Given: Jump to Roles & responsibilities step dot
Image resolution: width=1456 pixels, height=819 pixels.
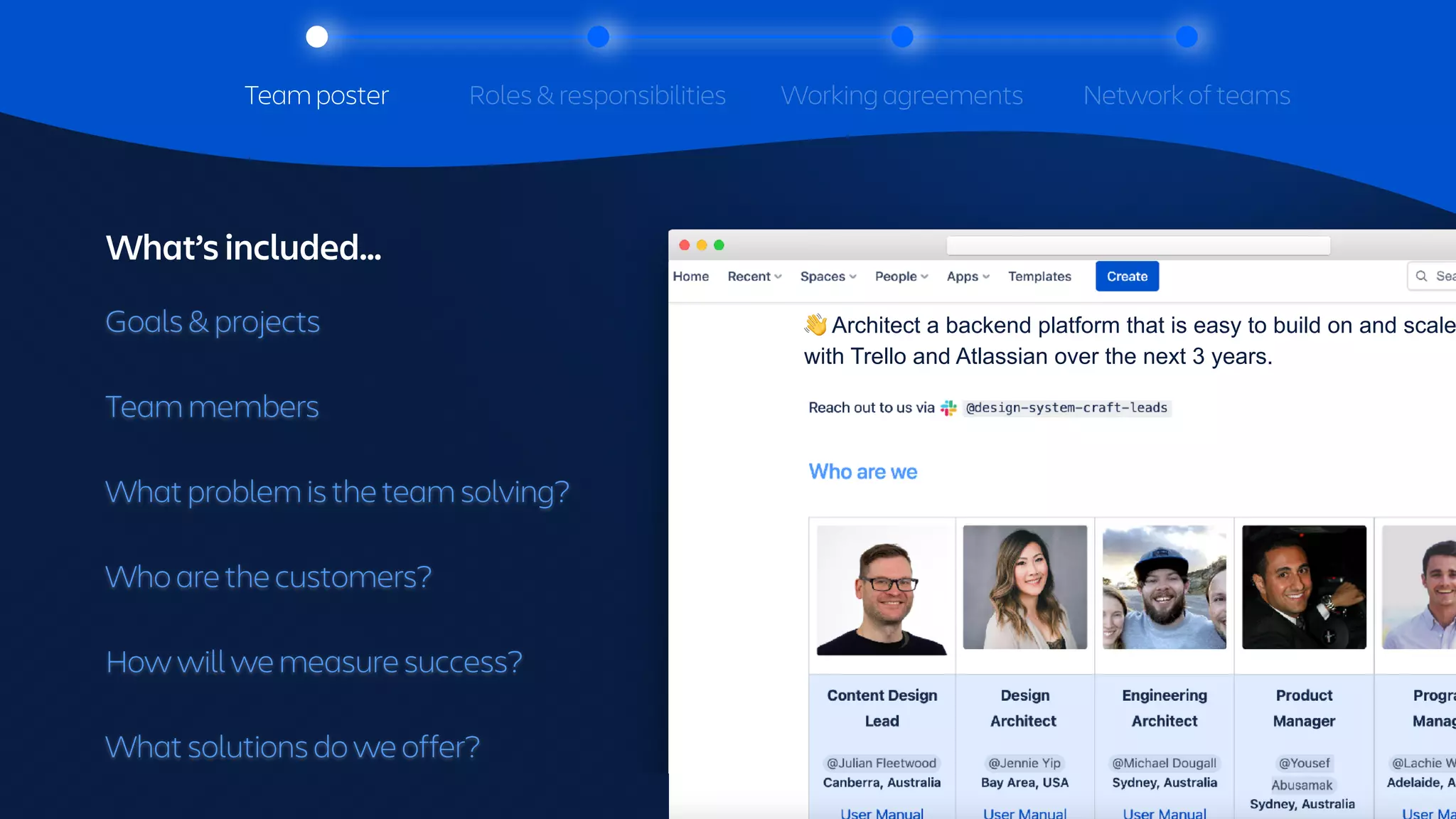Looking at the screenshot, I should pyautogui.click(x=599, y=36).
